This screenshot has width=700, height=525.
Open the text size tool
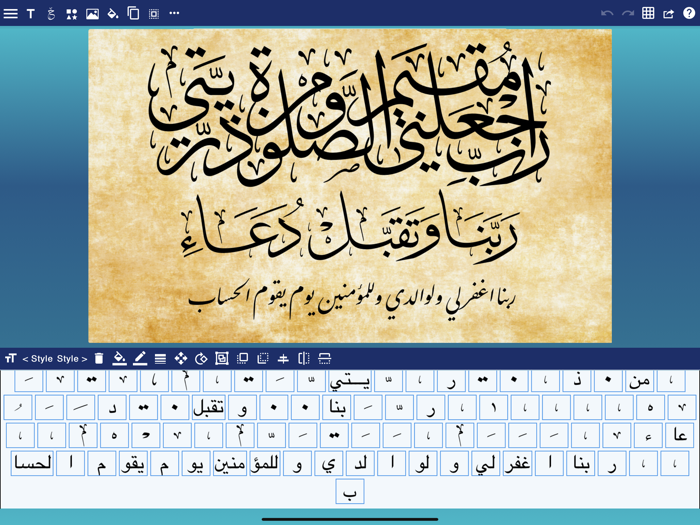pos(11,359)
